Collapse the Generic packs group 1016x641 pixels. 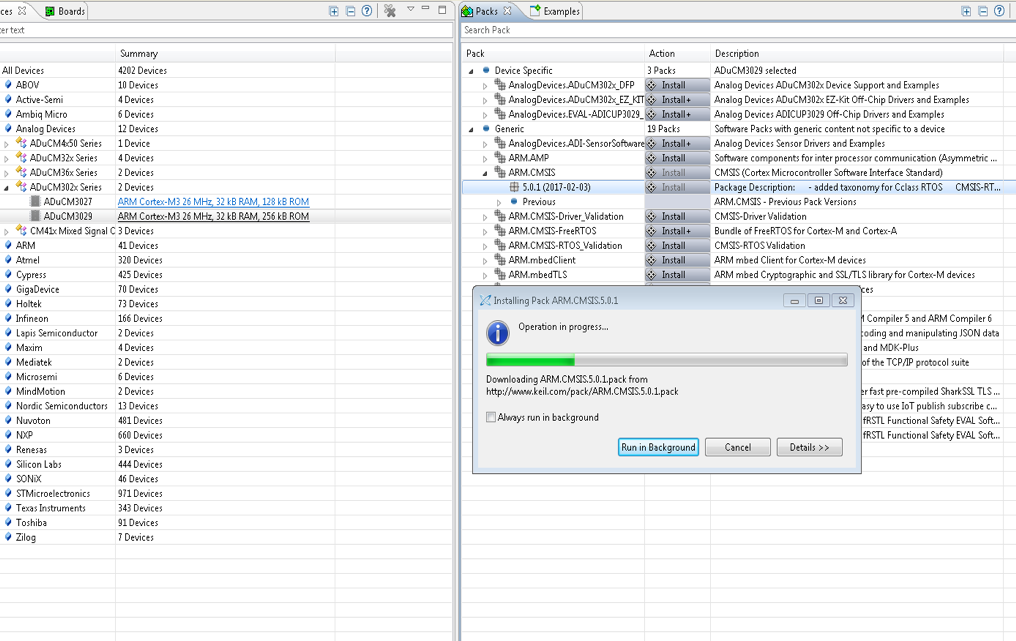471,129
